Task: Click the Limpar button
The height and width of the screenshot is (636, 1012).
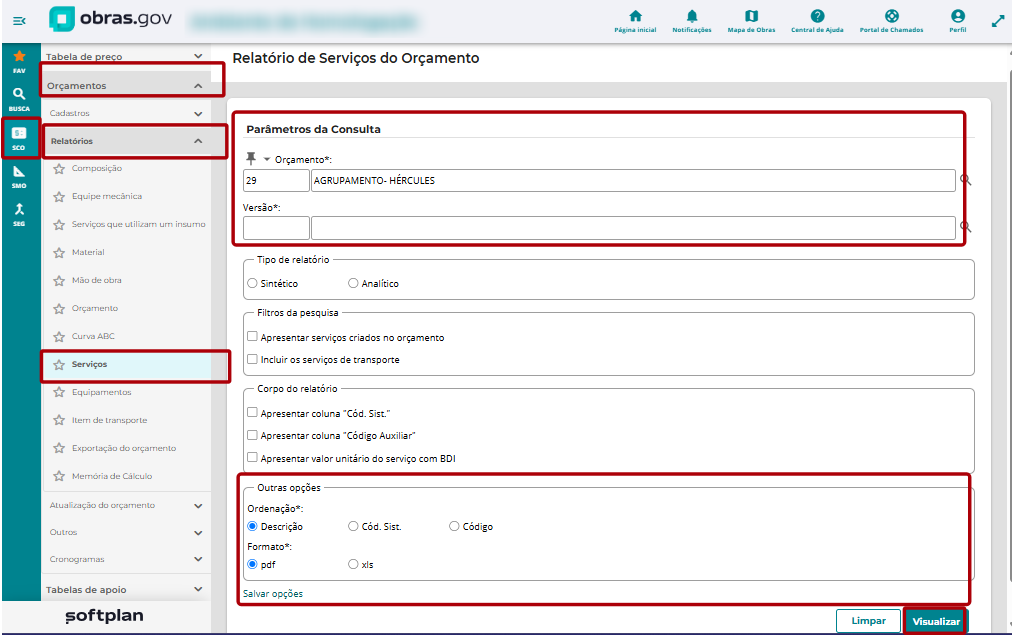Action: click(868, 621)
